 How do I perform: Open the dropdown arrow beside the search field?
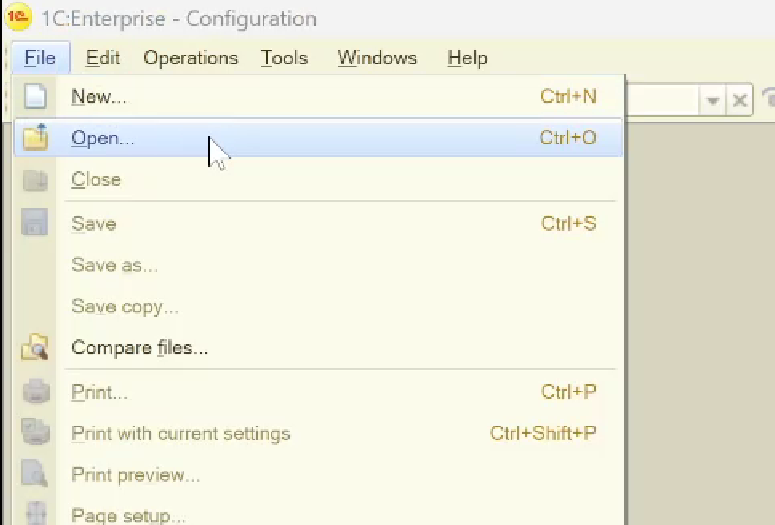pos(713,100)
